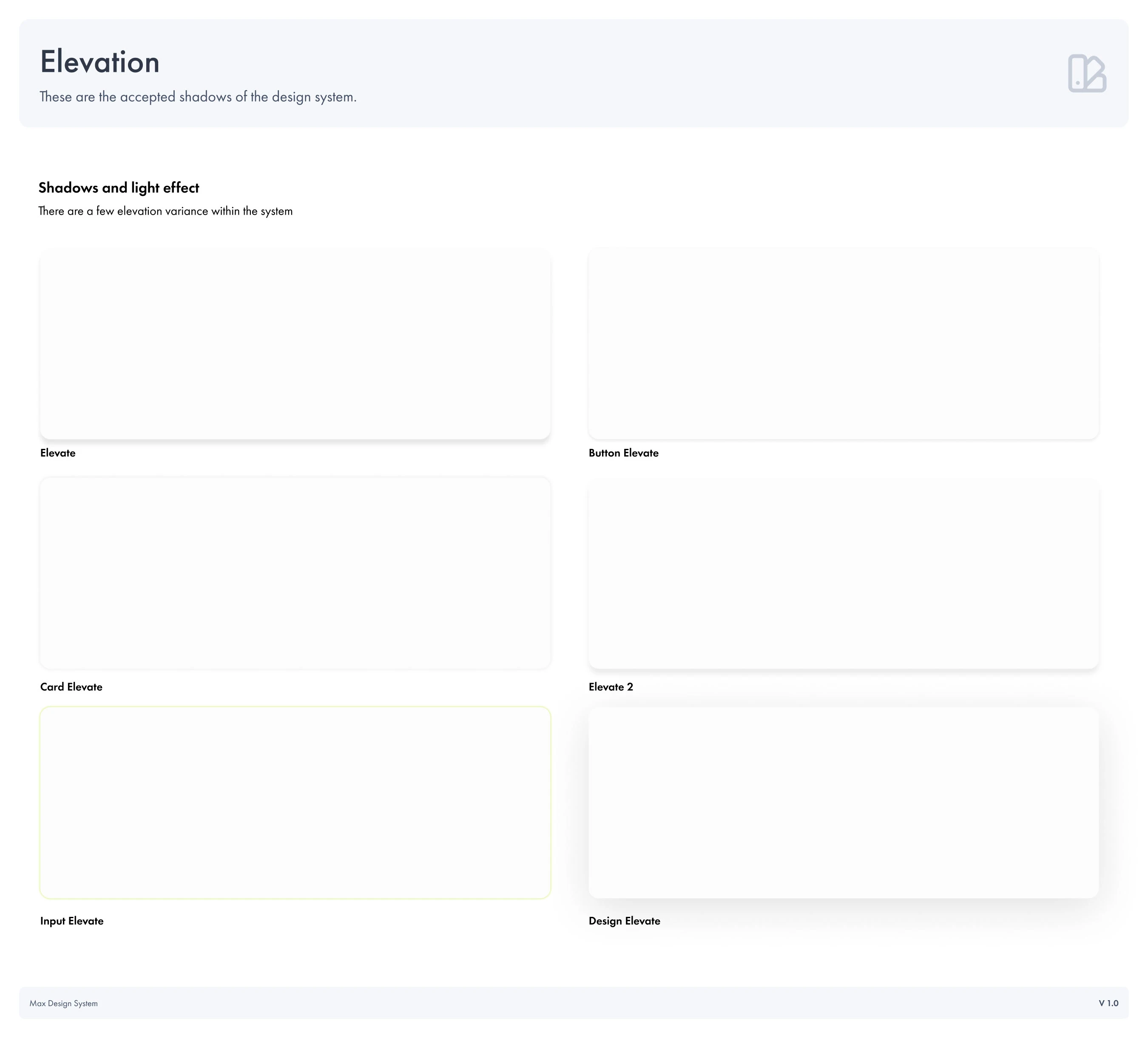Image resolution: width=1148 pixels, height=1038 pixels.
Task: Click the Elevation page title
Action: (99, 62)
